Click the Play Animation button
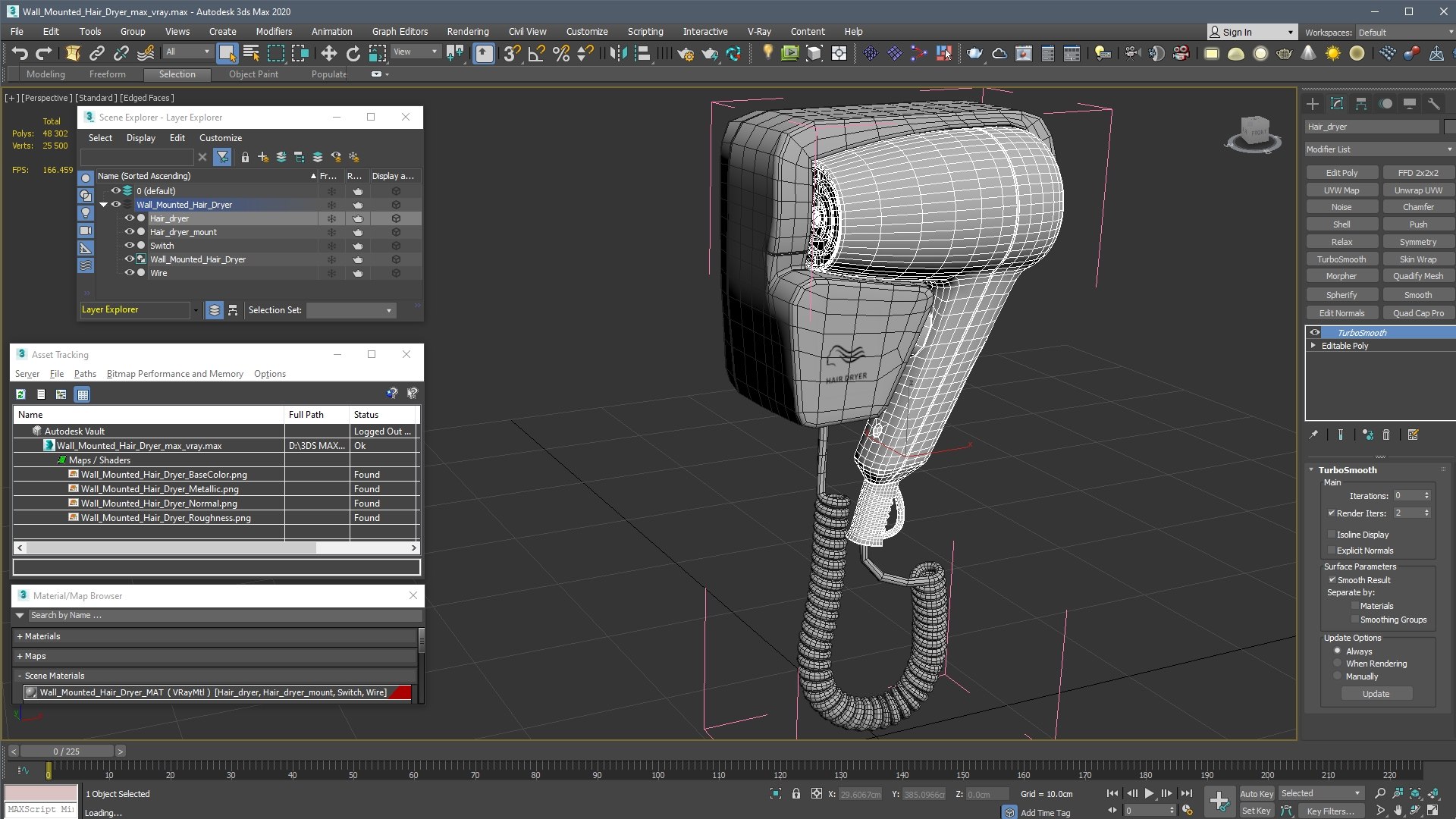The height and width of the screenshot is (819, 1456). pos(1149,793)
